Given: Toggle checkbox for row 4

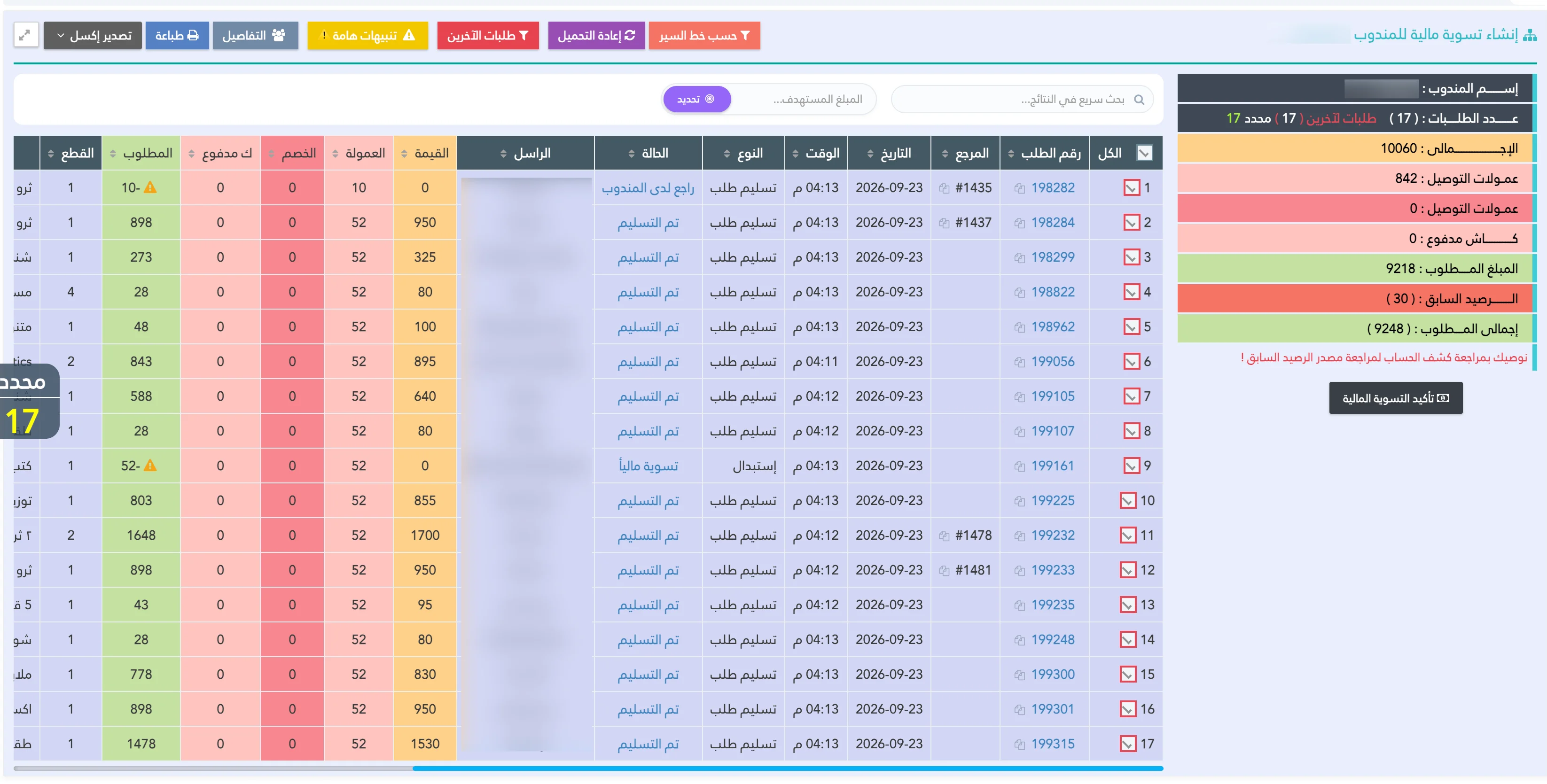Looking at the screenshot, I should [x=1132, y=292].
